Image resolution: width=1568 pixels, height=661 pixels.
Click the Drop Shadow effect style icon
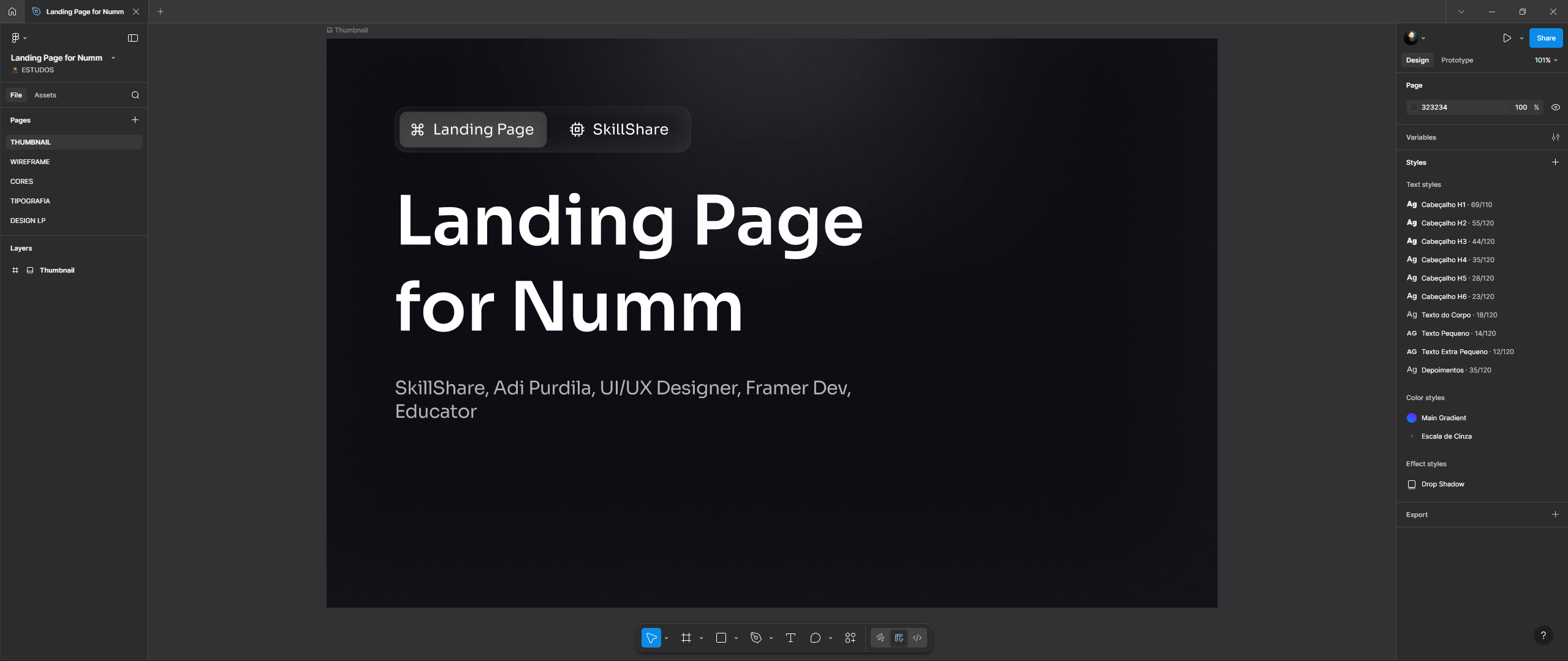1412,484
